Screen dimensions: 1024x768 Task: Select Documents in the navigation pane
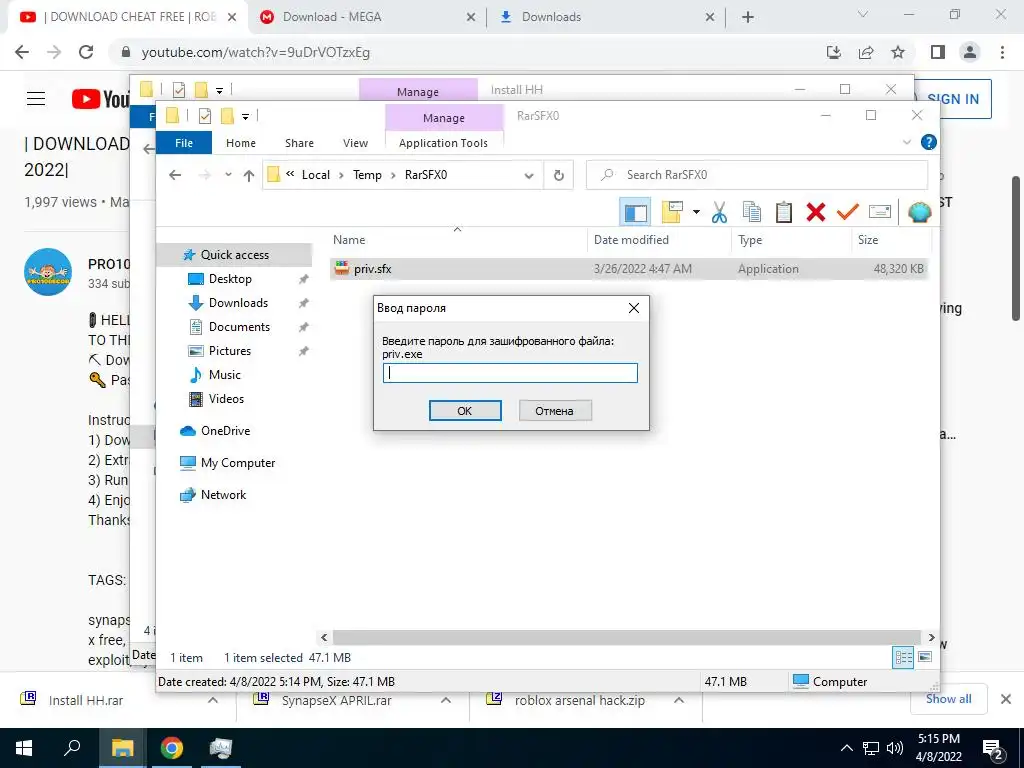click(x=239, y=327)
